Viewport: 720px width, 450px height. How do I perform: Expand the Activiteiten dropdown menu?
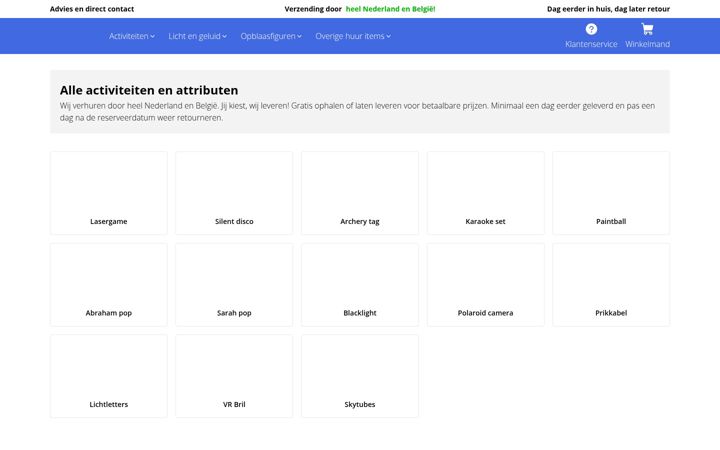pos(132,36)
